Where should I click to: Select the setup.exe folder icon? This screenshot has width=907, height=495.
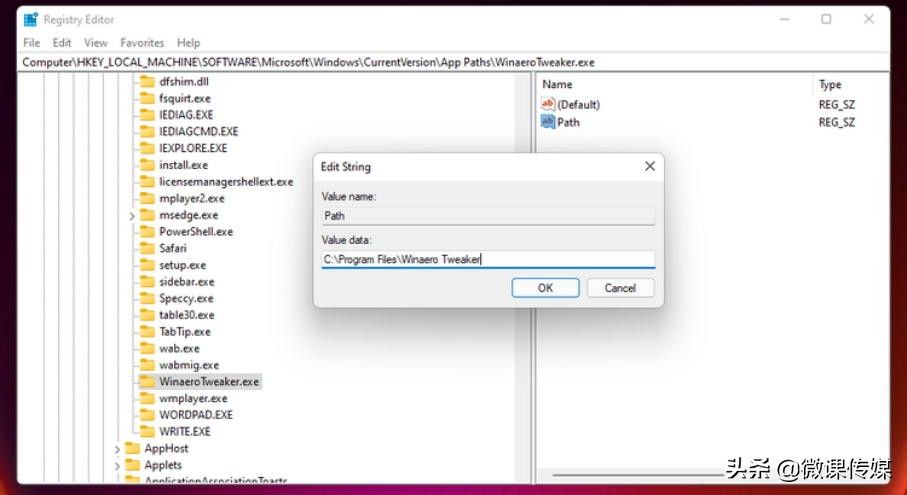click(x=148, y=265)
